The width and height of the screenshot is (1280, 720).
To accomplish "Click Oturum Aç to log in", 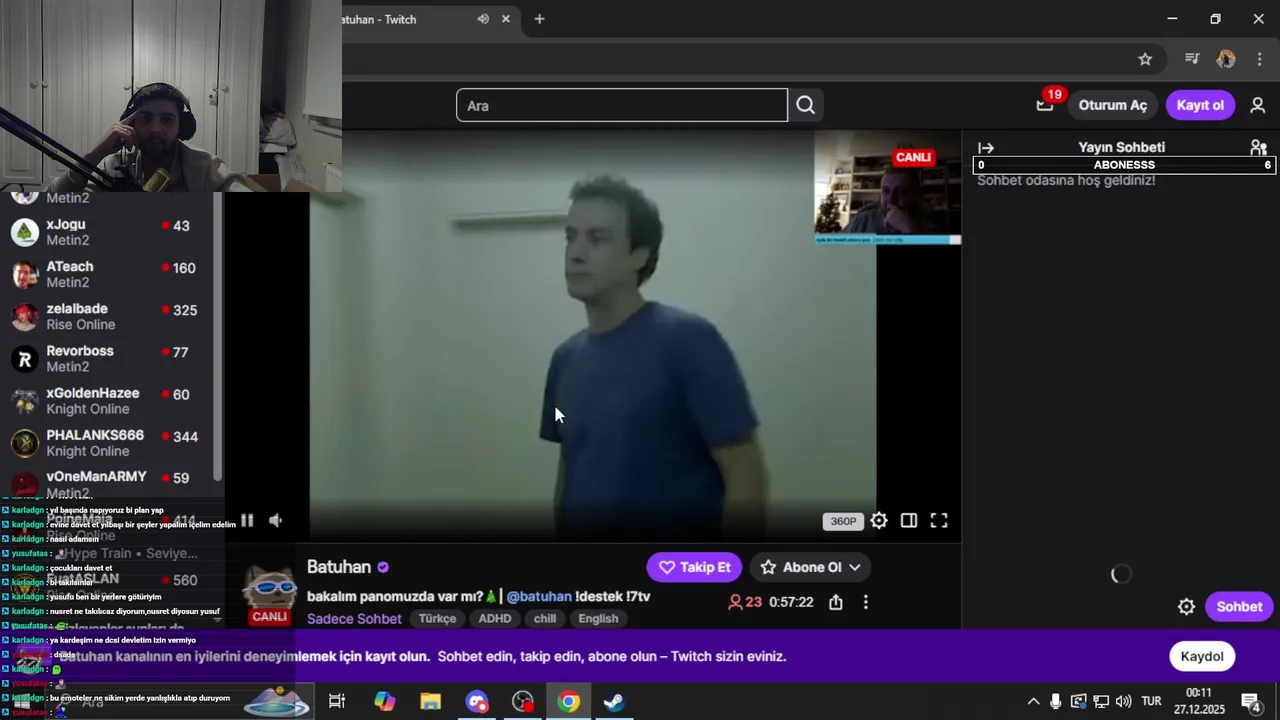I will tap(1112, 105).
